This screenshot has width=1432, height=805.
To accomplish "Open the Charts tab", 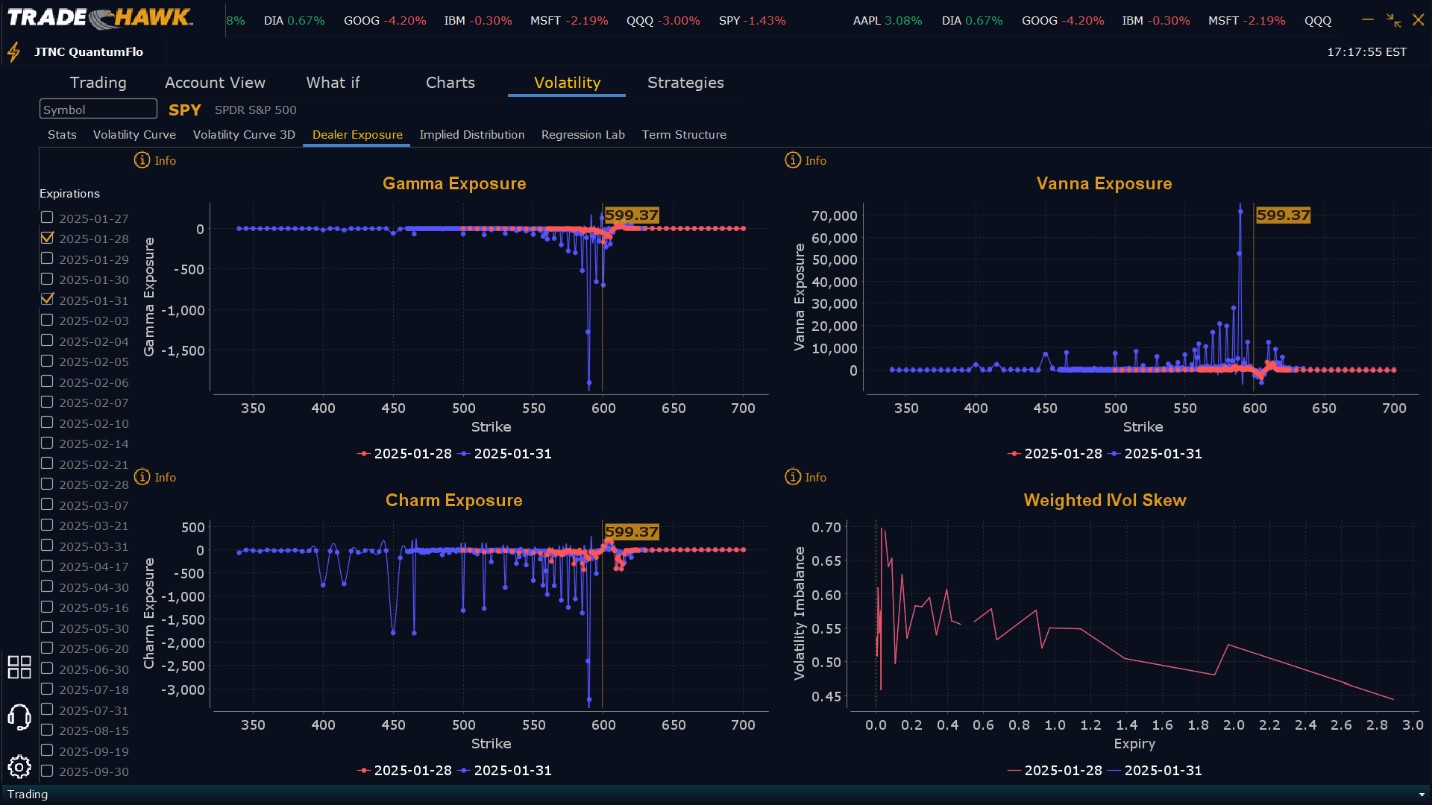I will point(450,83).
